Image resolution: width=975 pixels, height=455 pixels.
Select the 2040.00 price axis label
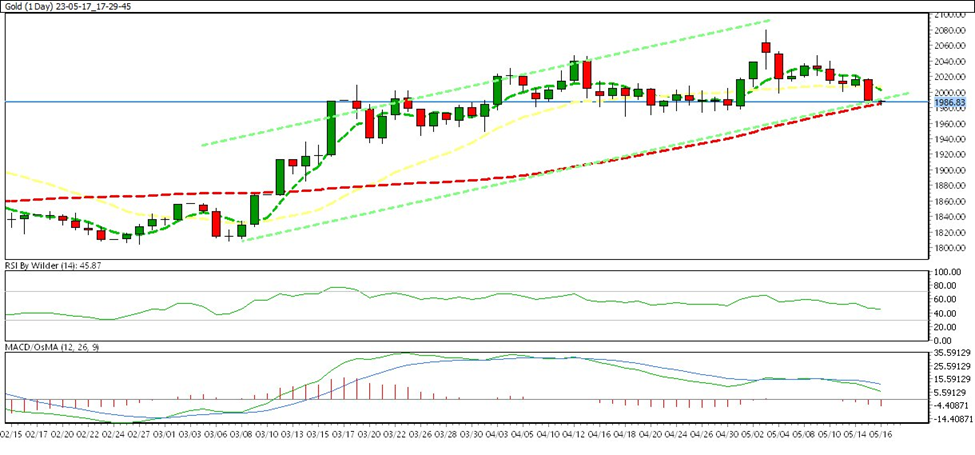[x=949, y=62]
